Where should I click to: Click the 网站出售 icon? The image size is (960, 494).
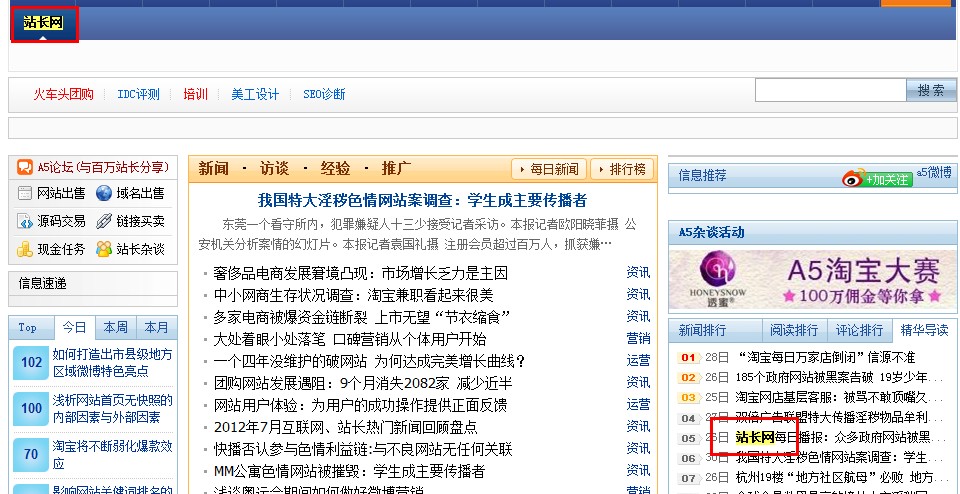pos(25,194)
